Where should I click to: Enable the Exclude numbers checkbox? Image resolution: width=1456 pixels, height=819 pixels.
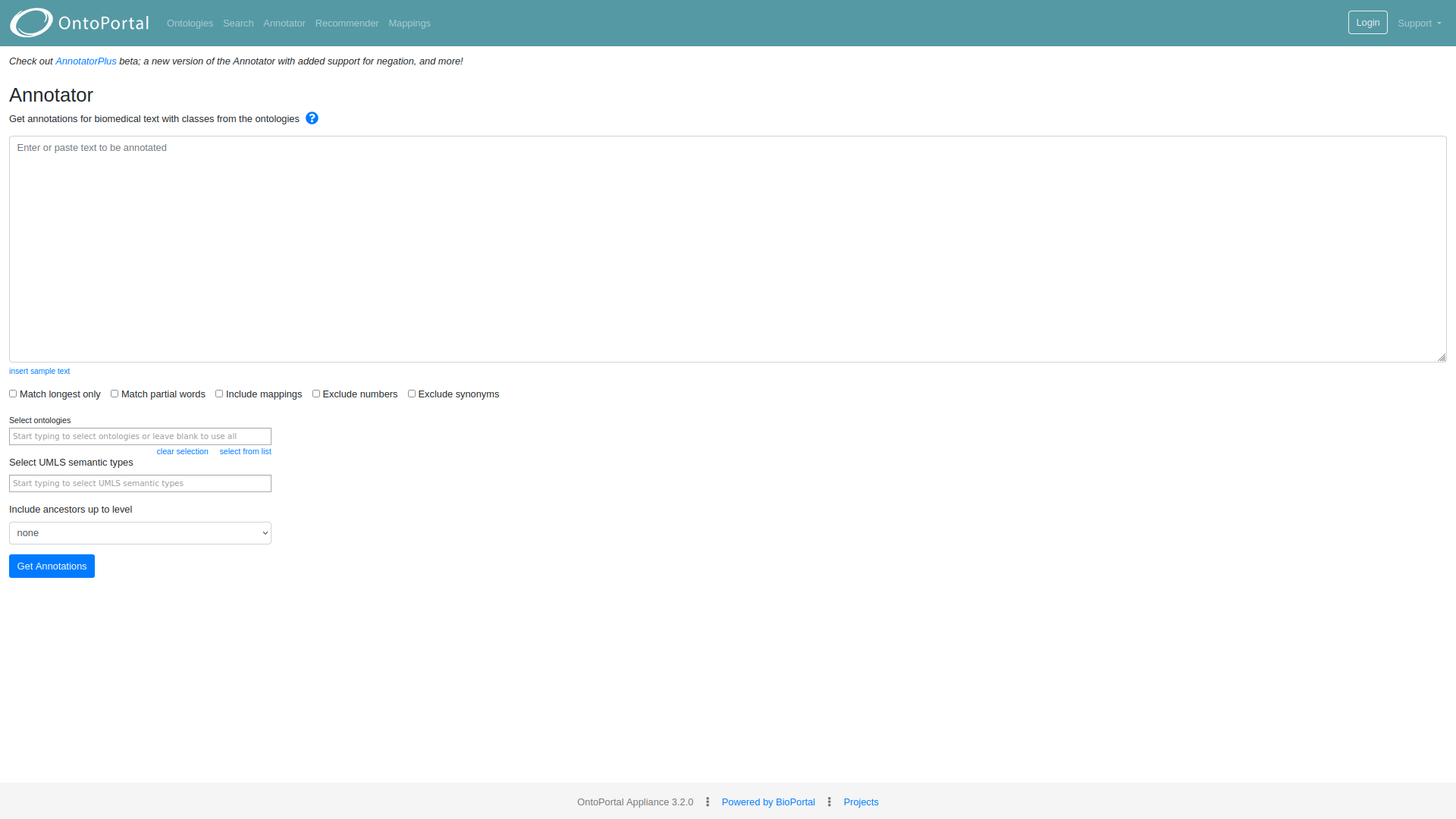pyautogui.click(x=316, y=393)
